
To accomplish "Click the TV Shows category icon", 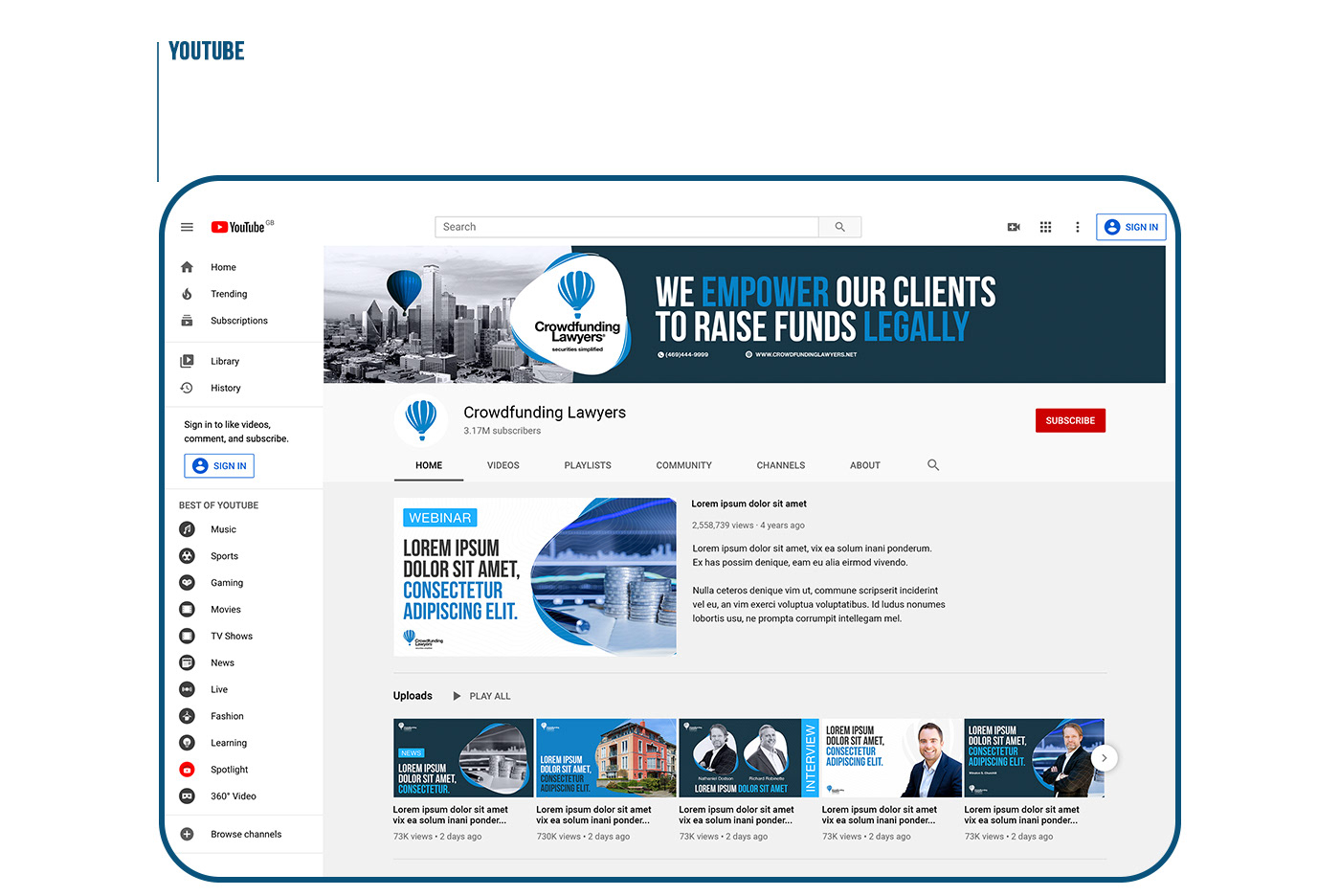I will click(187, 637).
